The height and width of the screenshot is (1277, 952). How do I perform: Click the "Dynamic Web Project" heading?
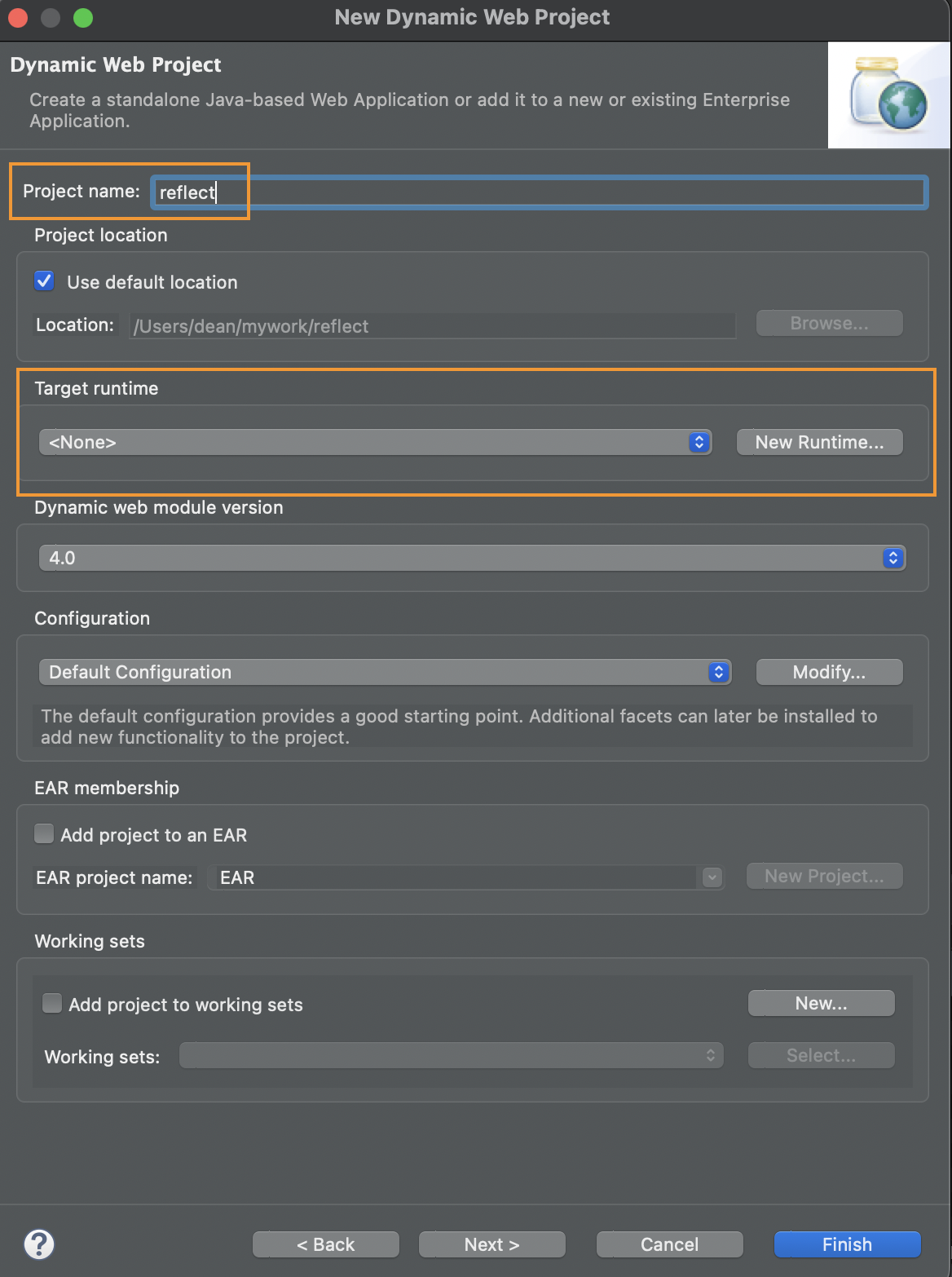116,64
